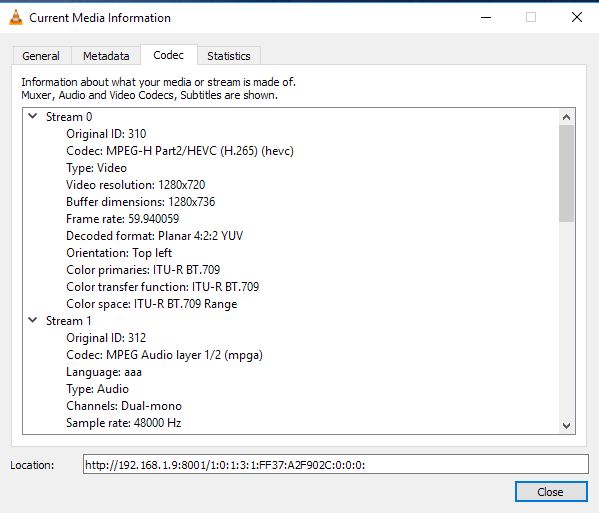Click the Close button
This screenshot has width=599, height=513.
point(551,492)
